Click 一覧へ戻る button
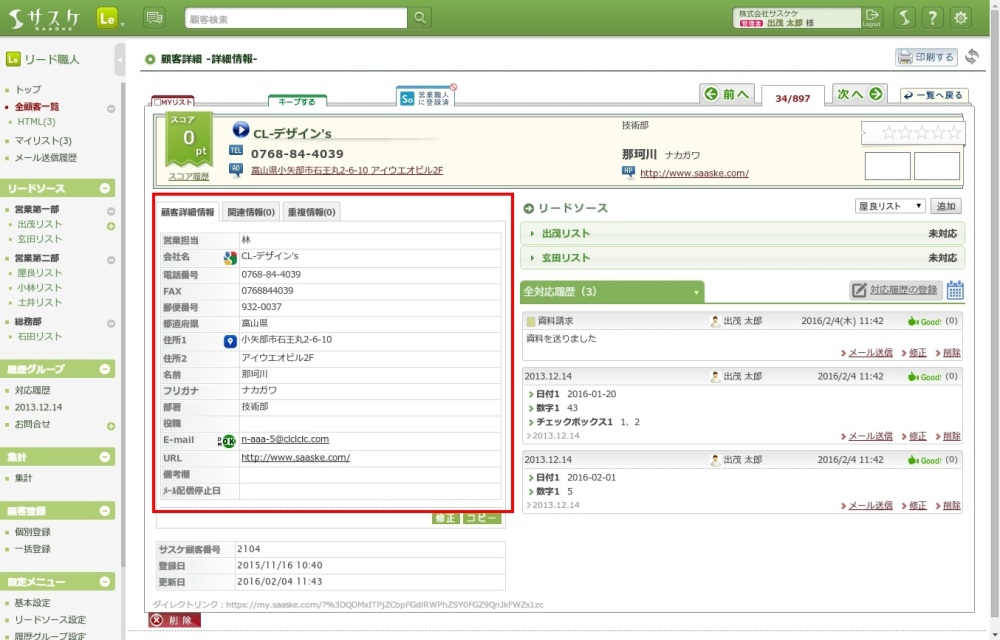 pyautogui.click(x=934, y=96)
